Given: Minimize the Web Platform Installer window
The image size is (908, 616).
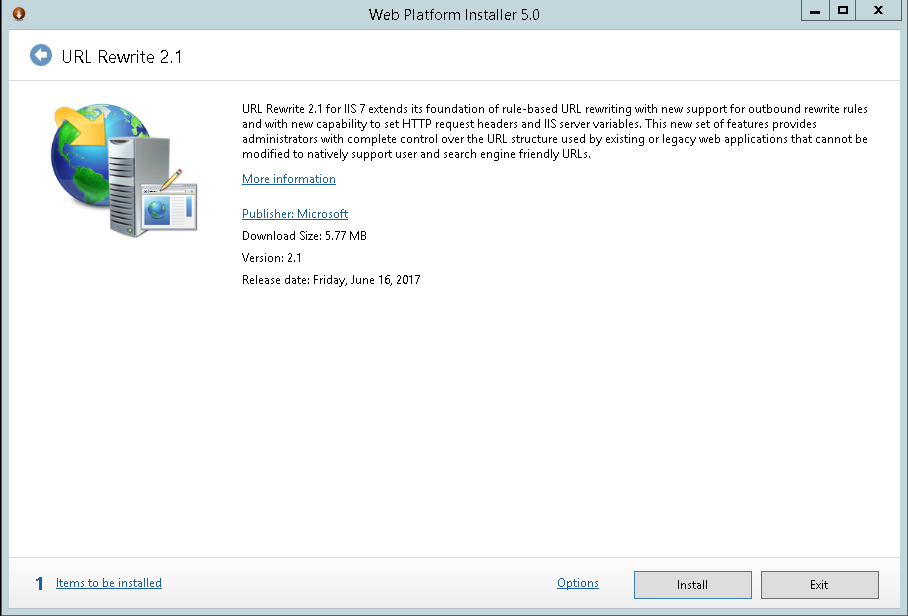Looking at the screenshot, I should tap(815, 10).
